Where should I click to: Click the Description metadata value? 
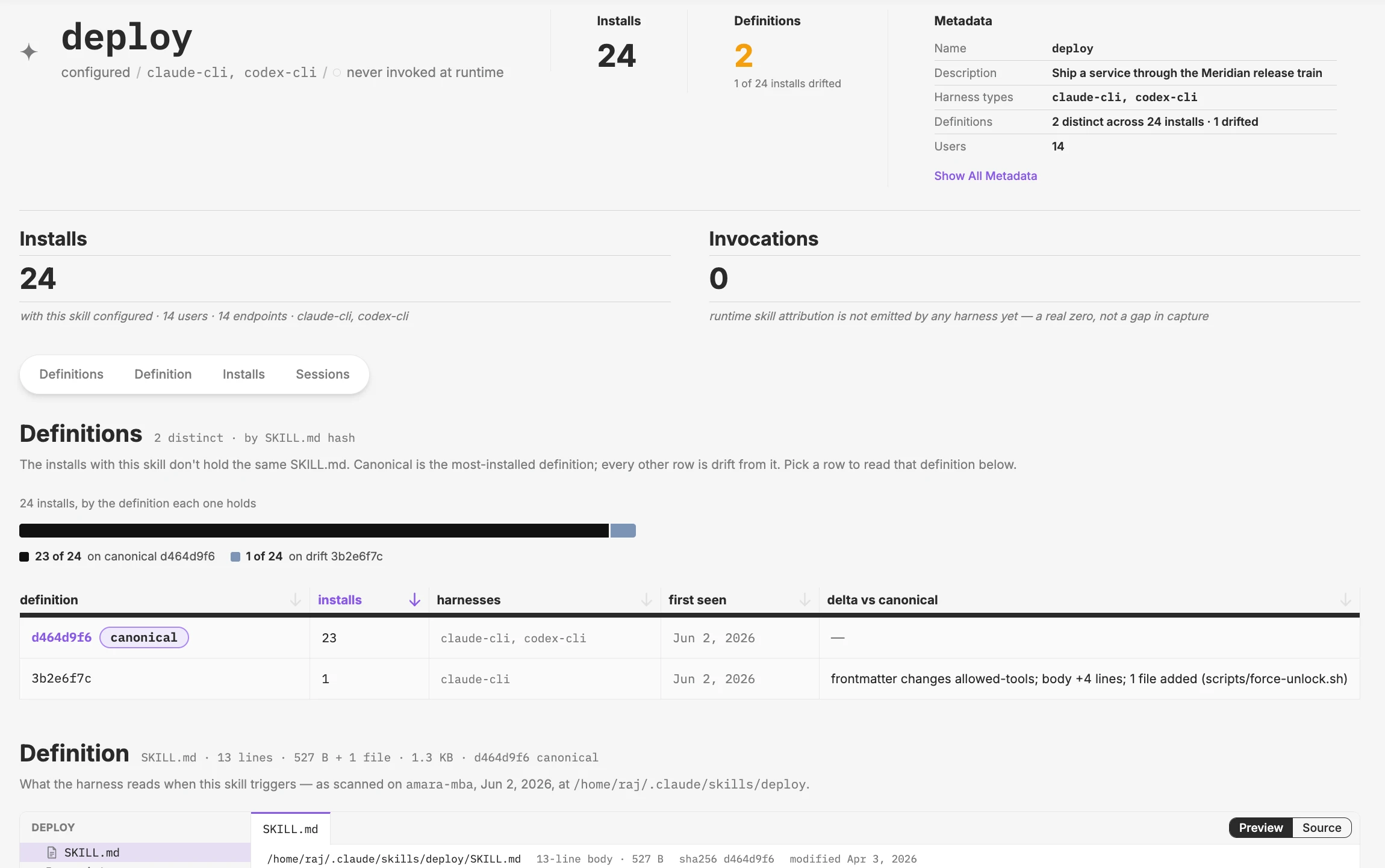click(1187, 73)
